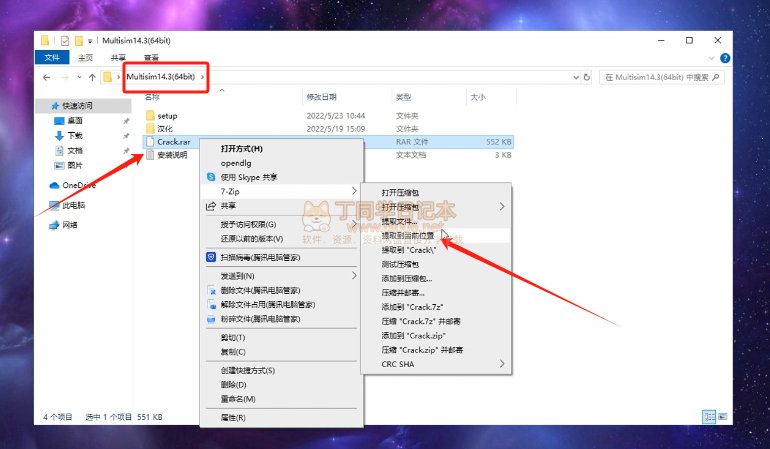Click the search magnifier icon

[x=715, y=77]
